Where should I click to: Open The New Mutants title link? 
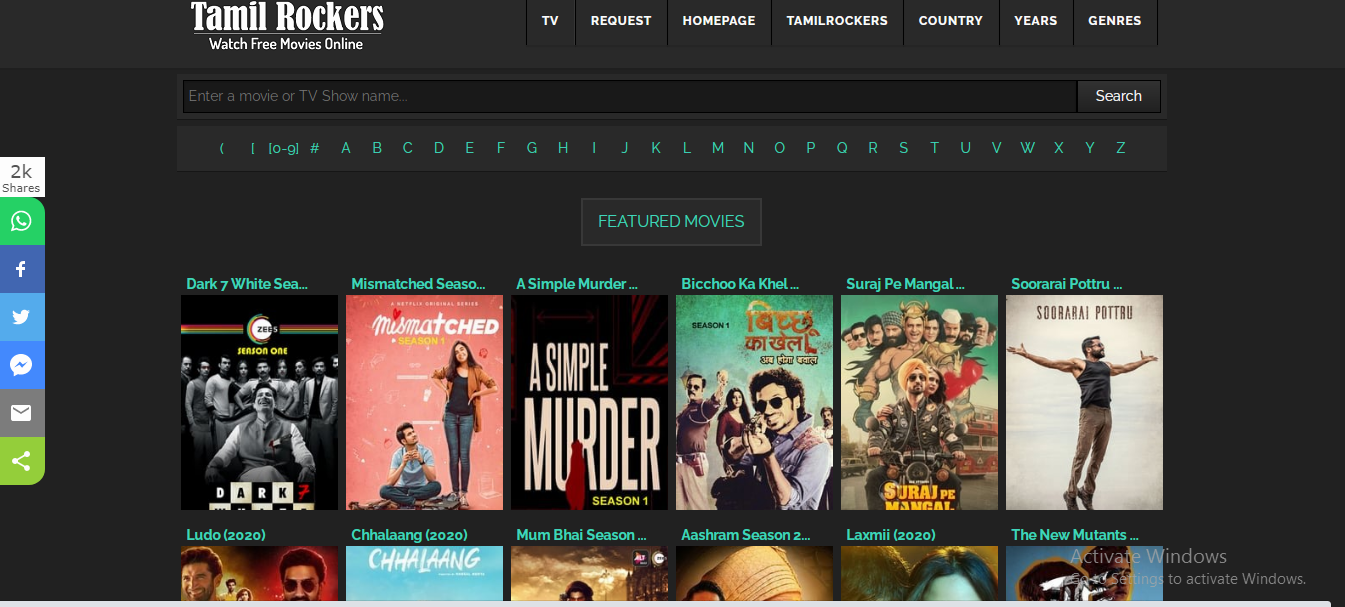point(1075,535)
